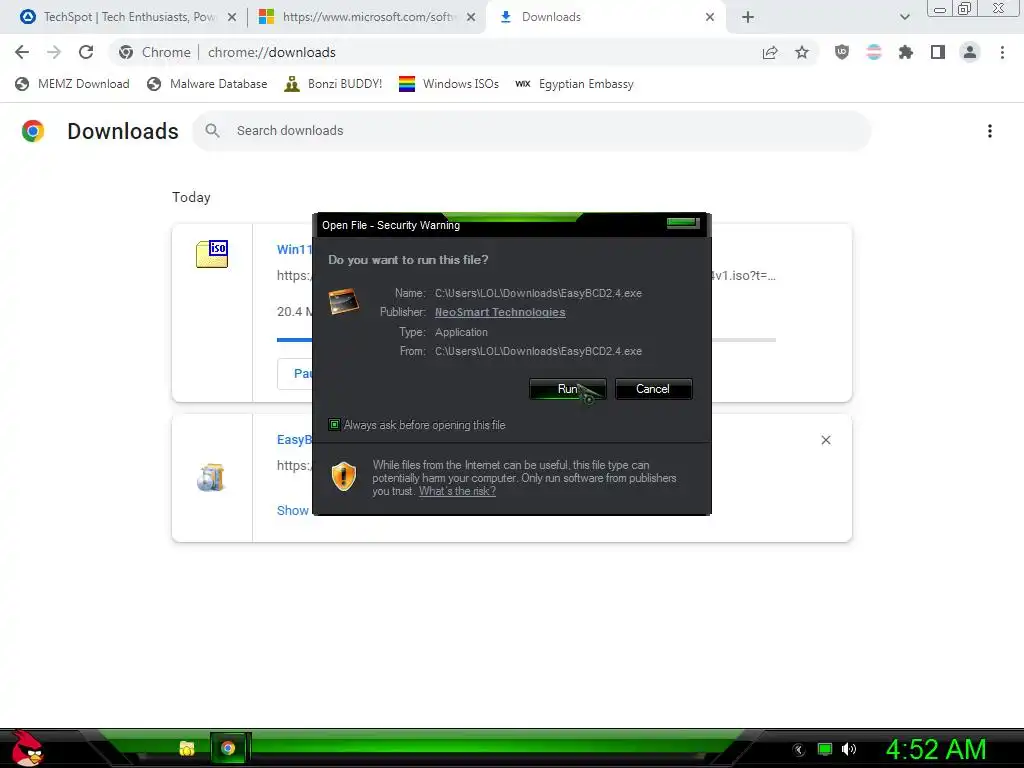The height and width of the screenshot is (768, 1024).
Task: Open the profile avatar menu
Action: [x=970, y=52]
